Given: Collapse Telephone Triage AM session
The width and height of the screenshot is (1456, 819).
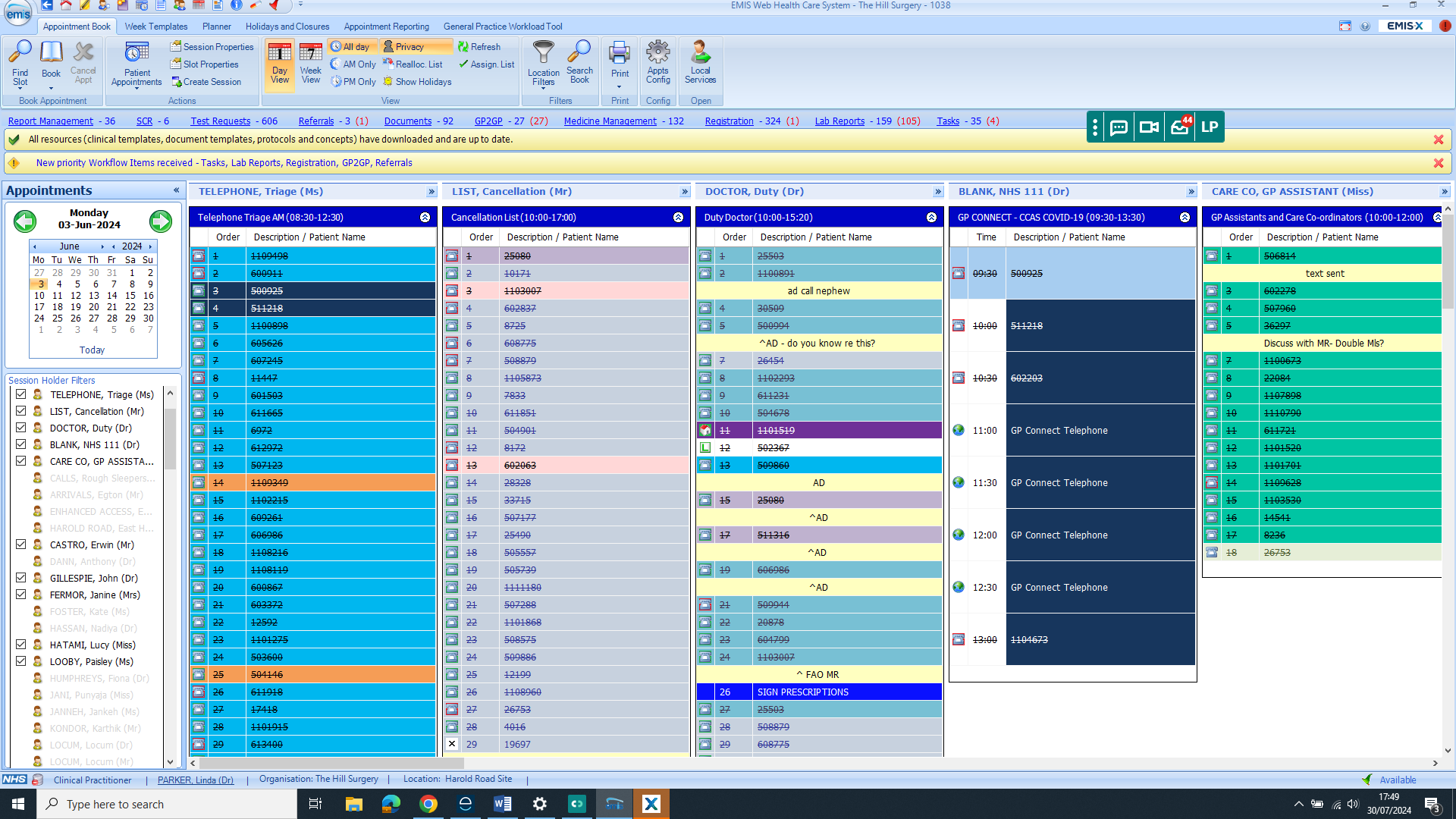Looking at the screenshot, I should (425, 218).
